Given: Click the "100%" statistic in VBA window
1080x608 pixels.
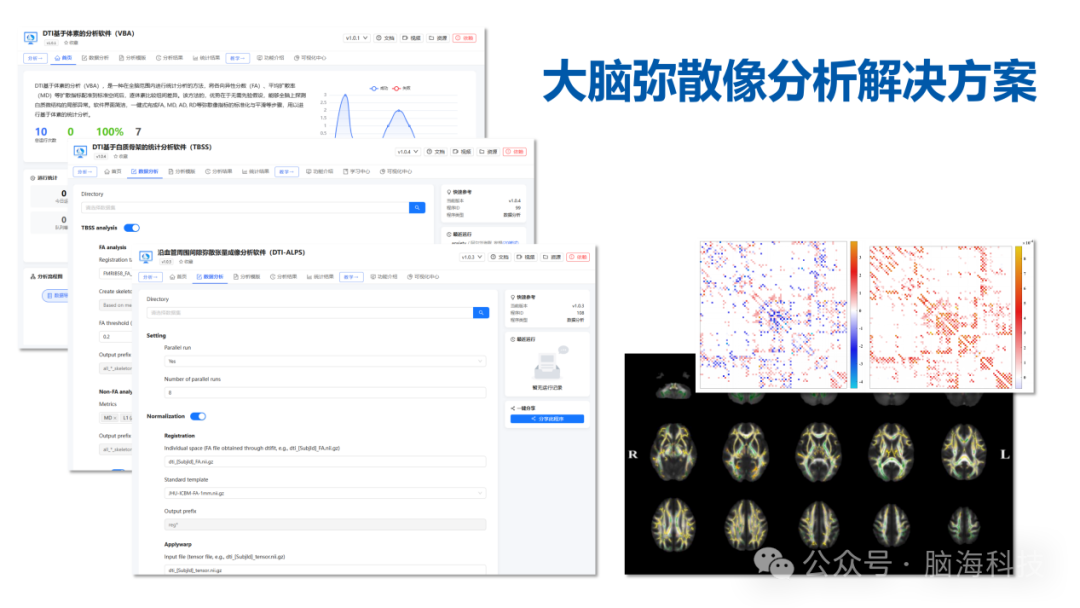Looking at the screenshot, I should (x=110, y=132).
